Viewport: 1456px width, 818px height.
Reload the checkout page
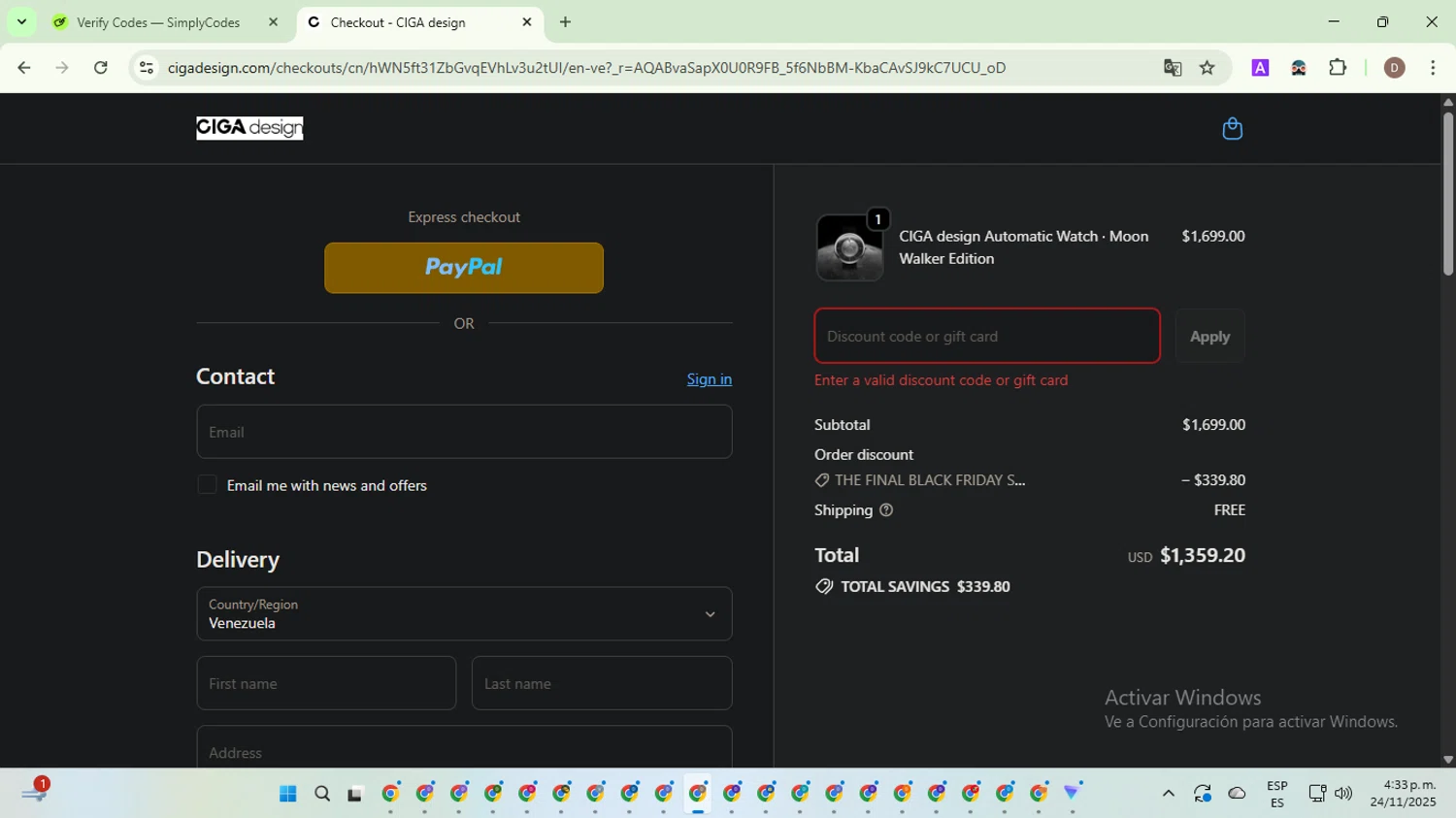pyautogui.click(x=101, y=68)
